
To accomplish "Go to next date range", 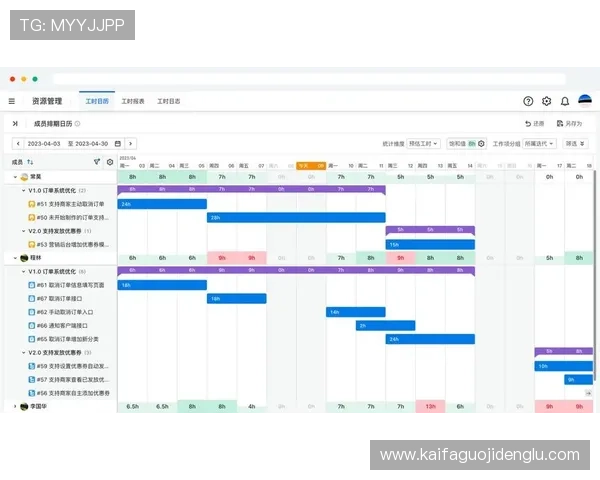I will tap(130, 144).
